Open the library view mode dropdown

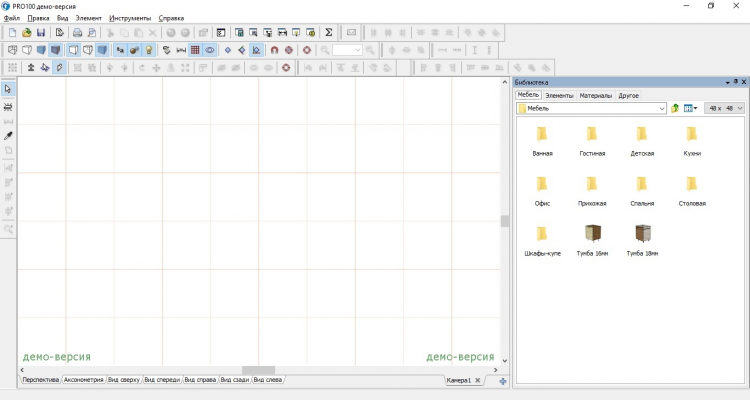691,108
